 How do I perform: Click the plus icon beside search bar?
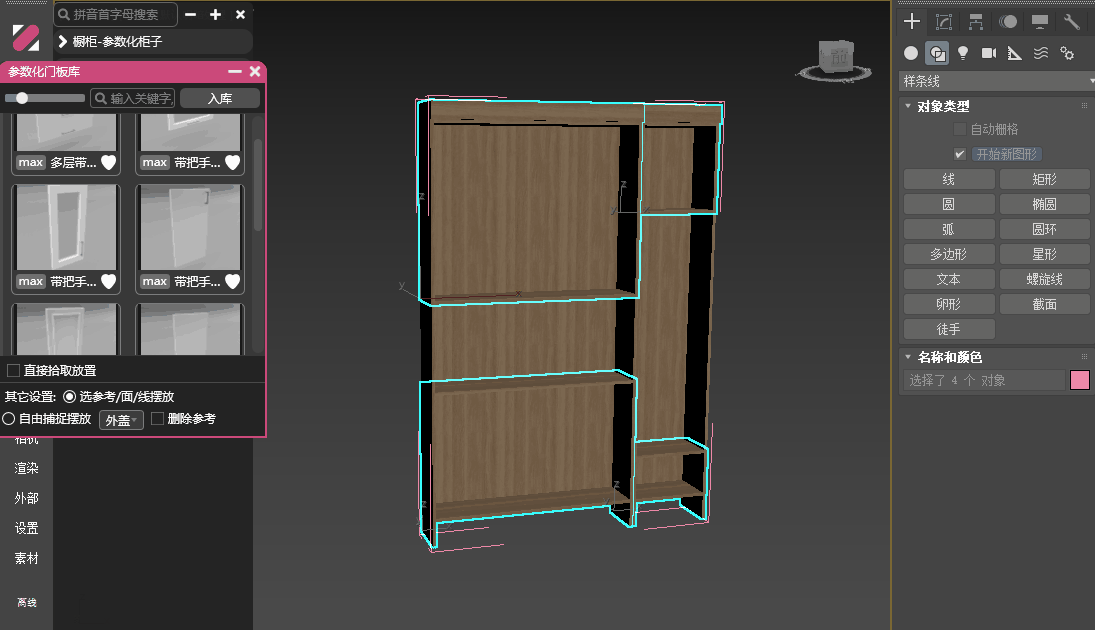(x=216, y=15)
